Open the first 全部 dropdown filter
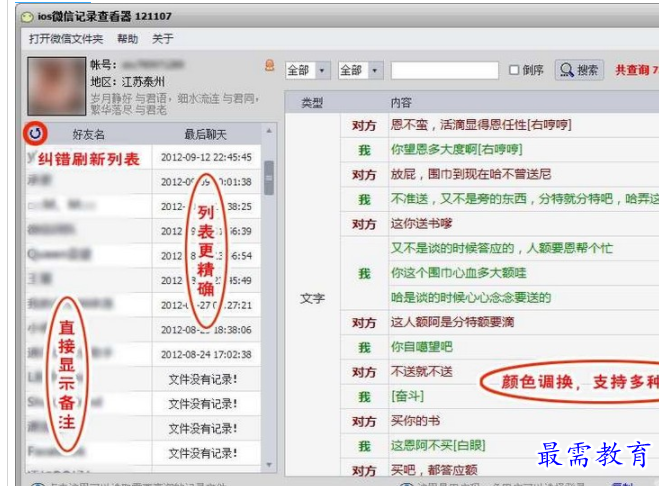 pyautogui.click(x=308, y=70)
